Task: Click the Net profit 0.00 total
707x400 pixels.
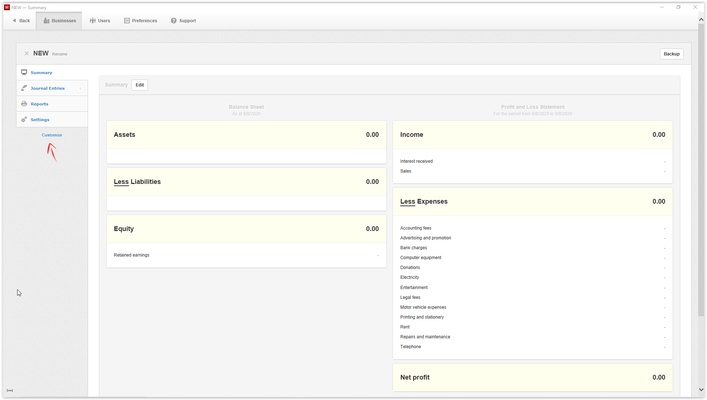Action: coord(659,377)
